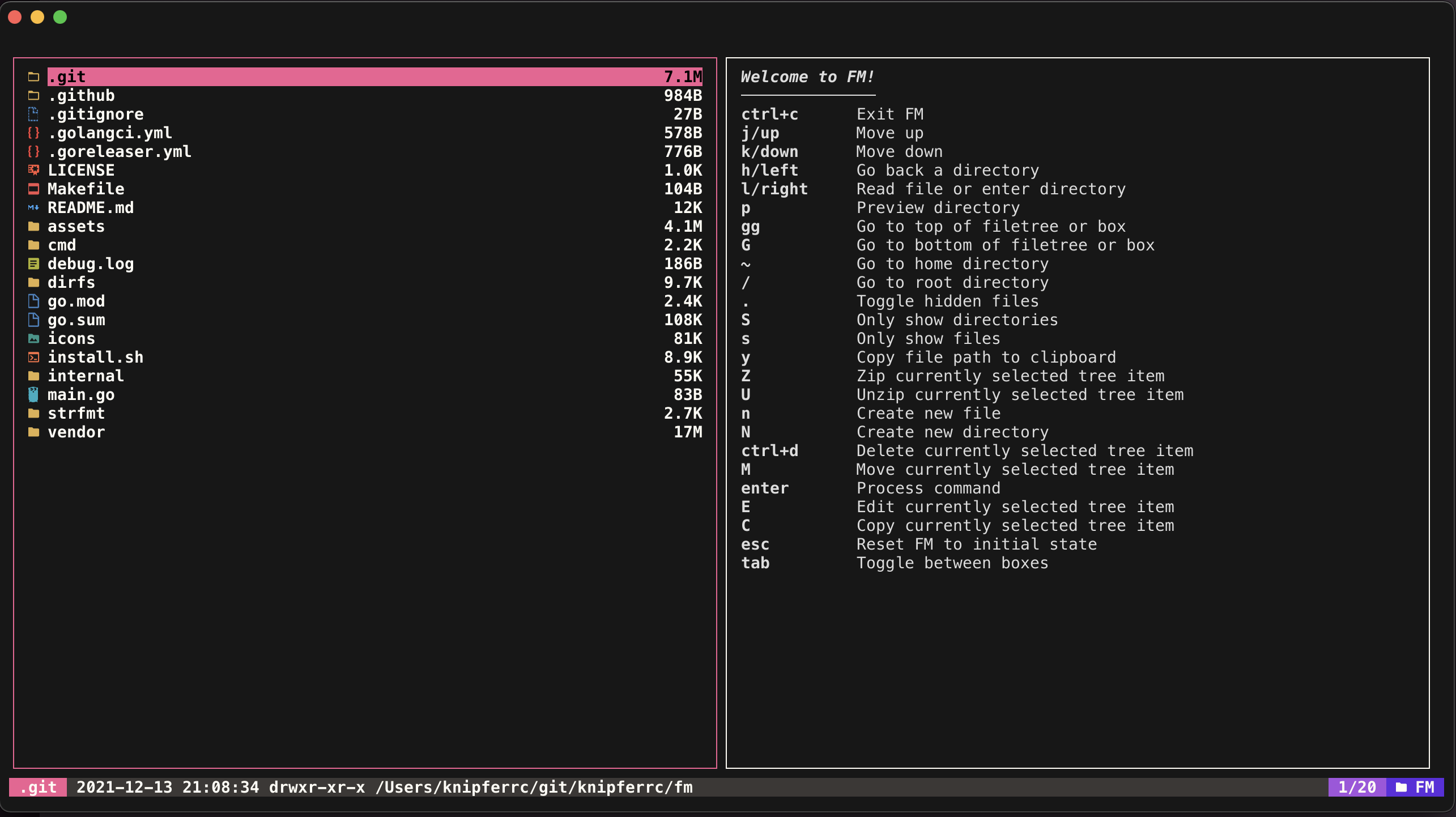Click the green macOS fullscreen window button
Viewport: 1456px width, 817px height.
tap(60, 17)
